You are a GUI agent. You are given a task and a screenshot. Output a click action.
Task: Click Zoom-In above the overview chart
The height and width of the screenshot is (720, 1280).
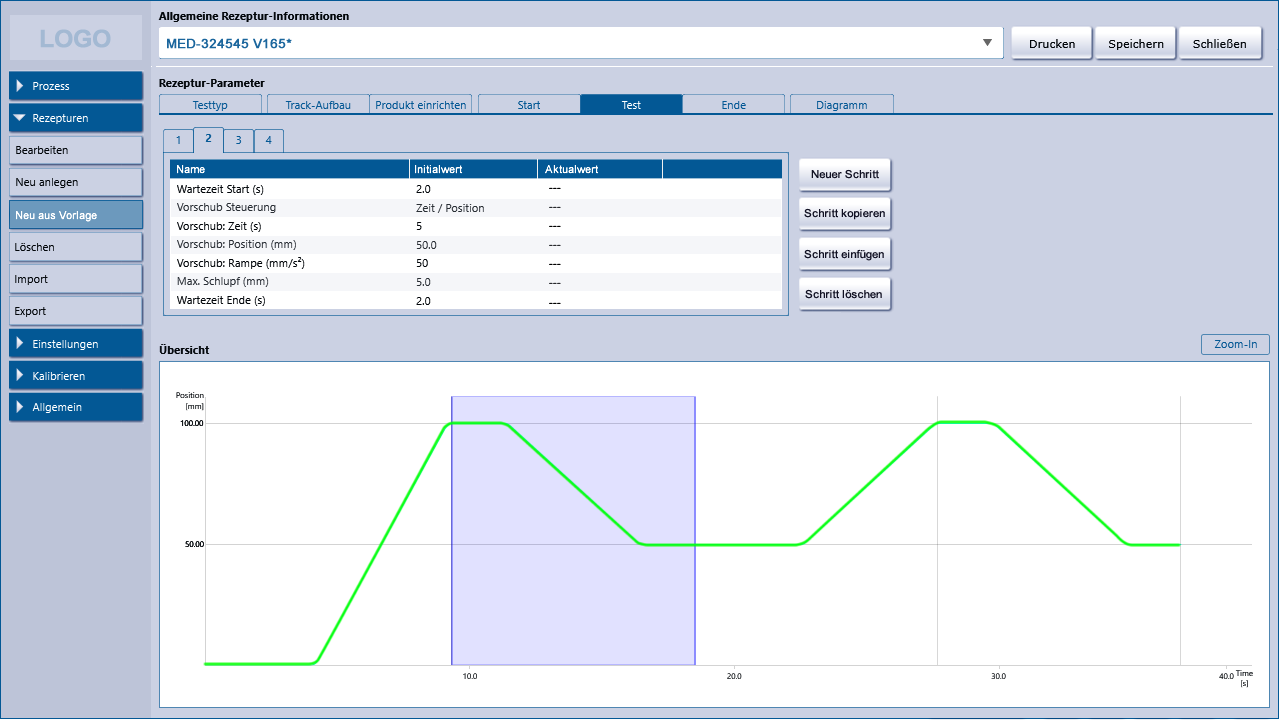point(1235,344)
